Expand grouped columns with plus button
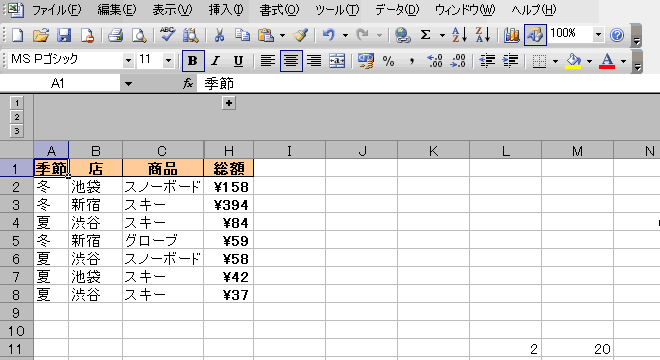 coord(229,103)
